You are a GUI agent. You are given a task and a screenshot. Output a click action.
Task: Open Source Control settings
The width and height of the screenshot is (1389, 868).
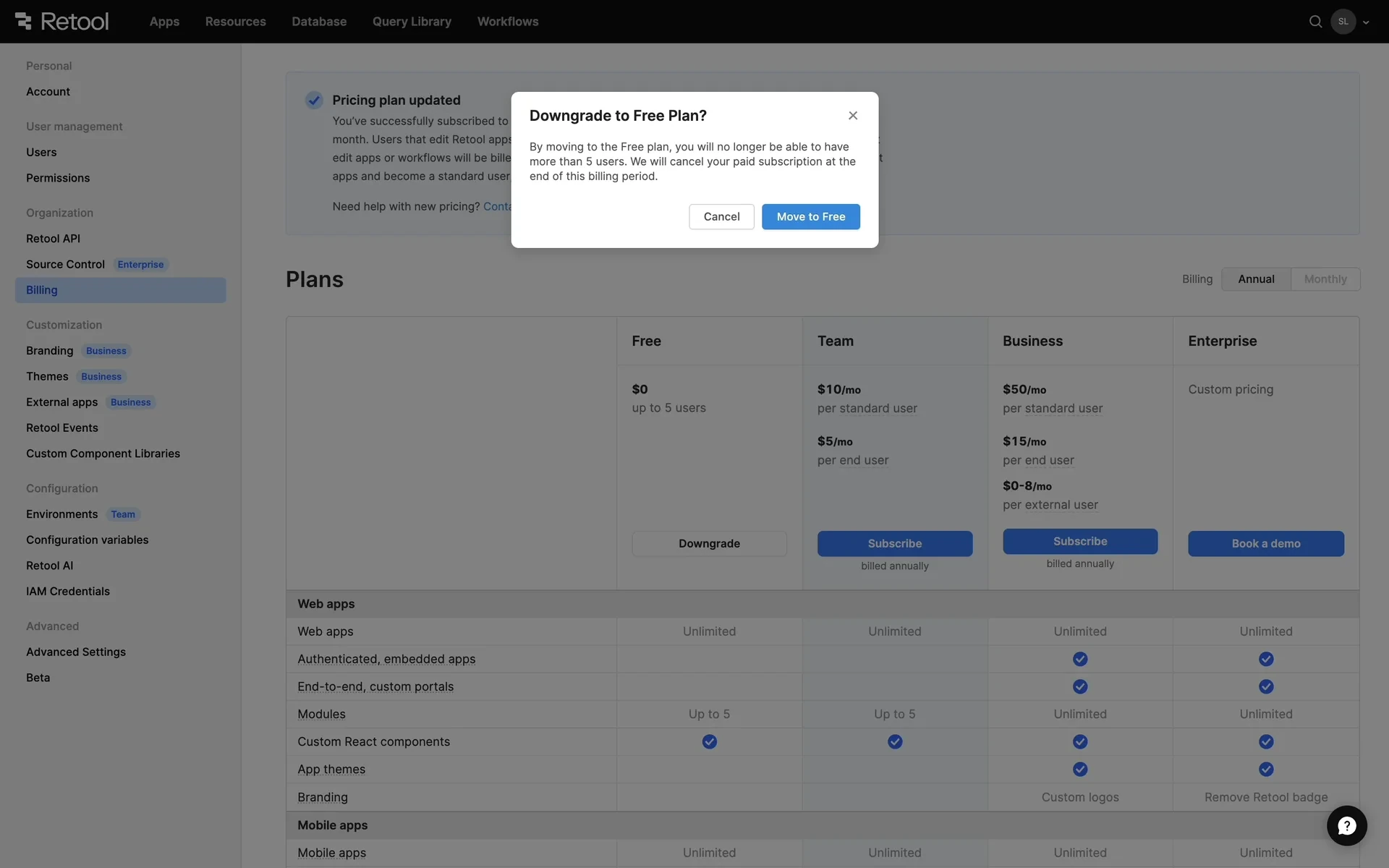coord(65,265)
